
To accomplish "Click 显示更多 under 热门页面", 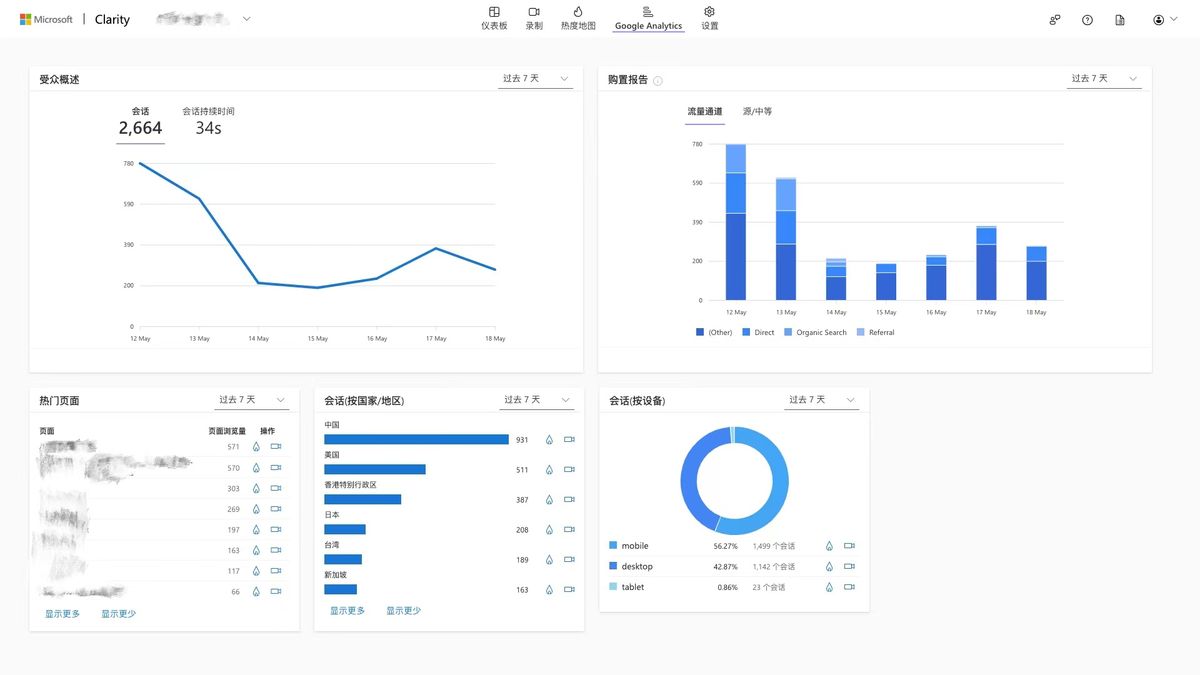I will tap(62, 614).
